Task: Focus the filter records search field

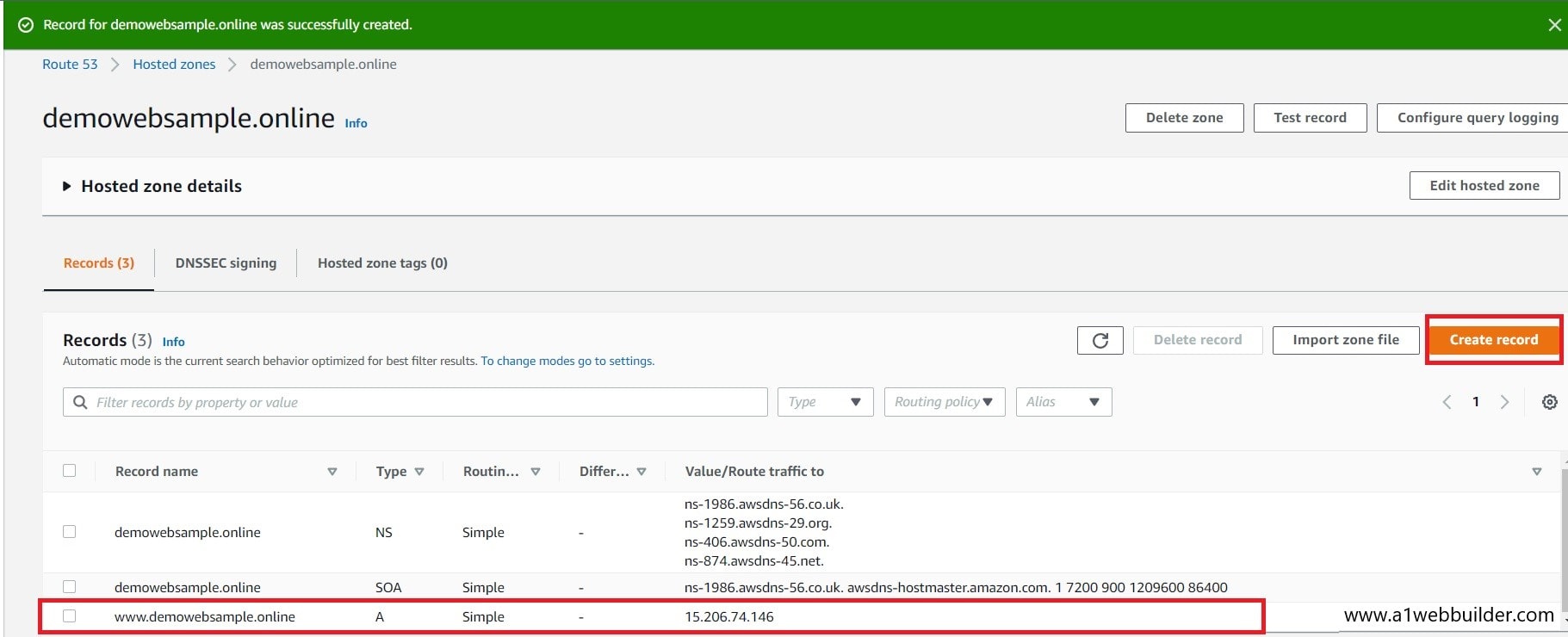Action: pyautogui.click(x=415, y=402)
